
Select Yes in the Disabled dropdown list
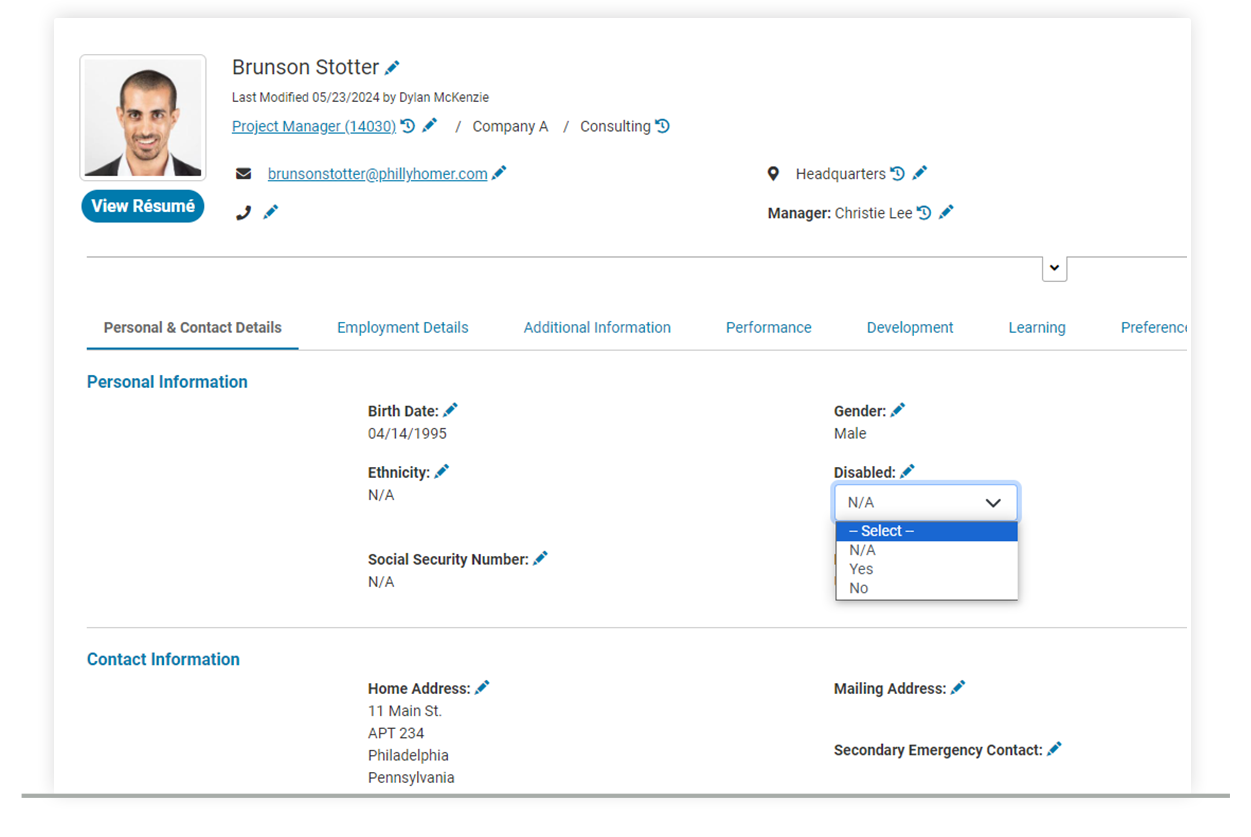tap(860, 568)
